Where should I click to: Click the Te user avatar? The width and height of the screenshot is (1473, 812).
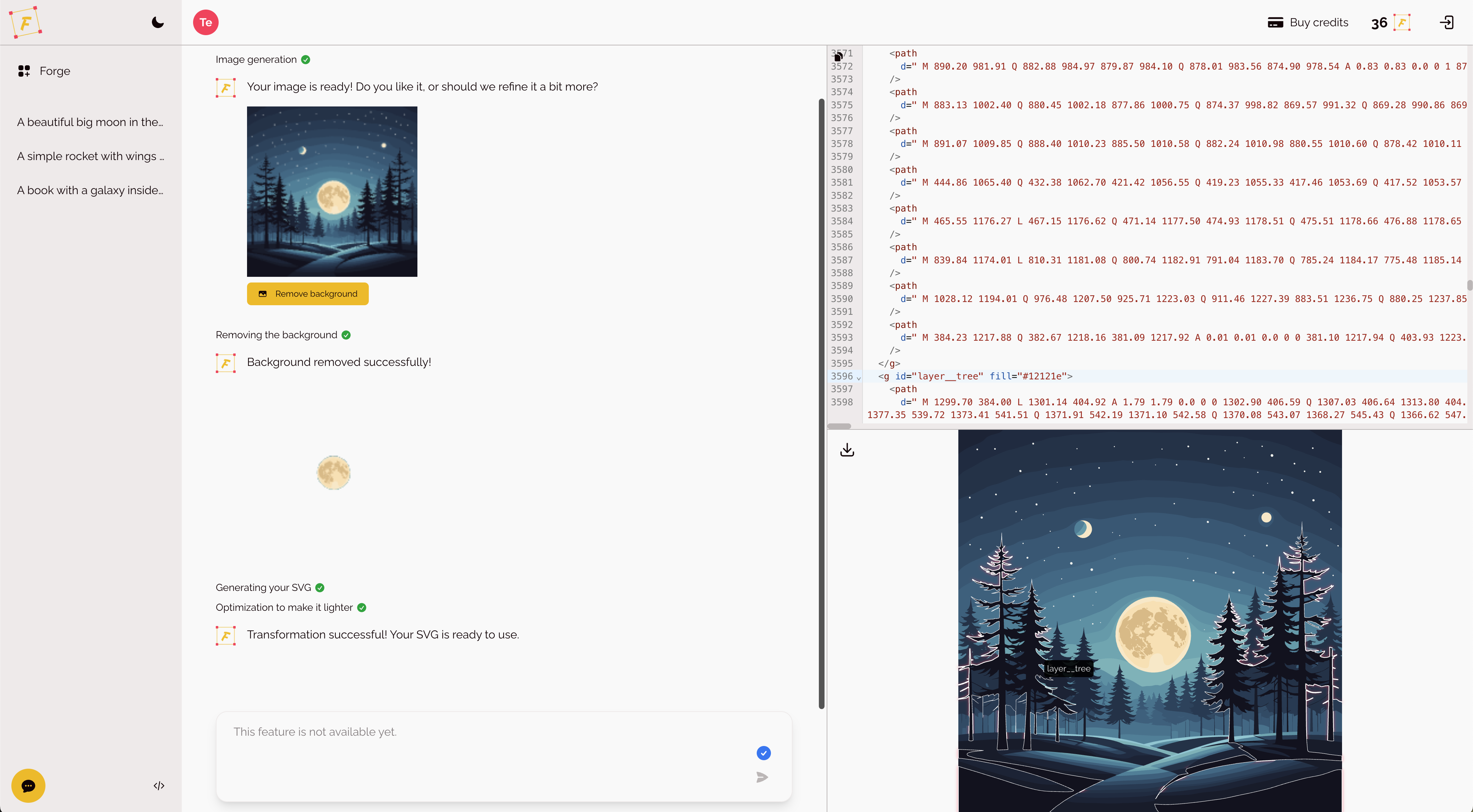tap(205, 22)
